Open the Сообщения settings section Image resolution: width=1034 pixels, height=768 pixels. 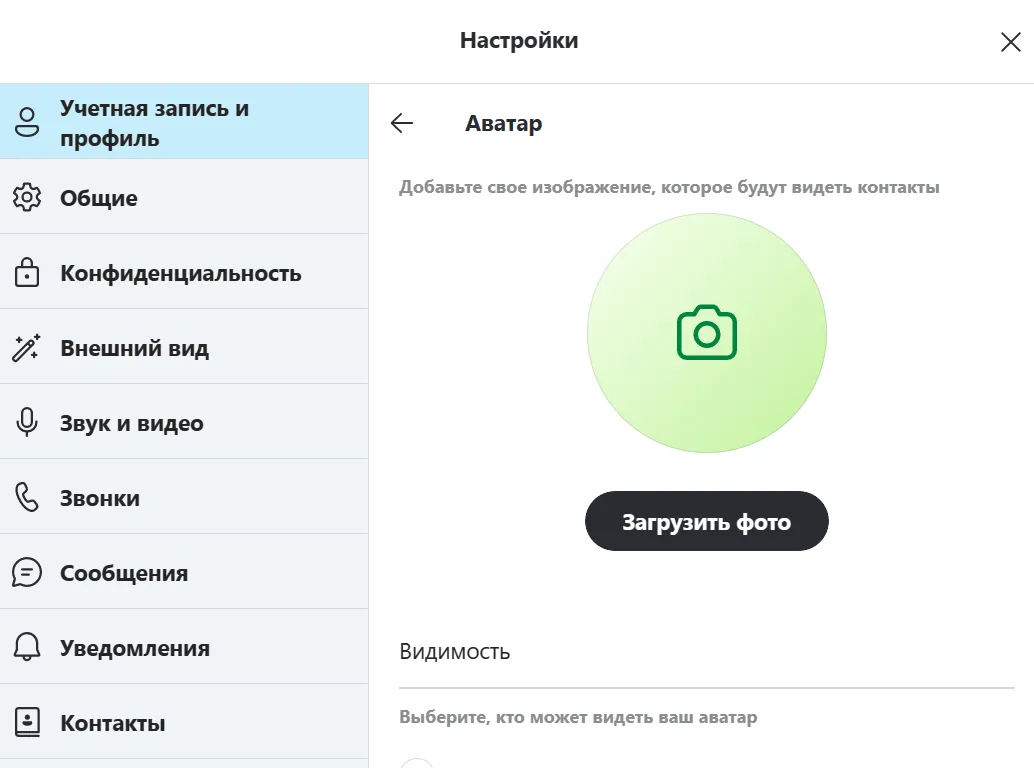click(x=184, y=572)
